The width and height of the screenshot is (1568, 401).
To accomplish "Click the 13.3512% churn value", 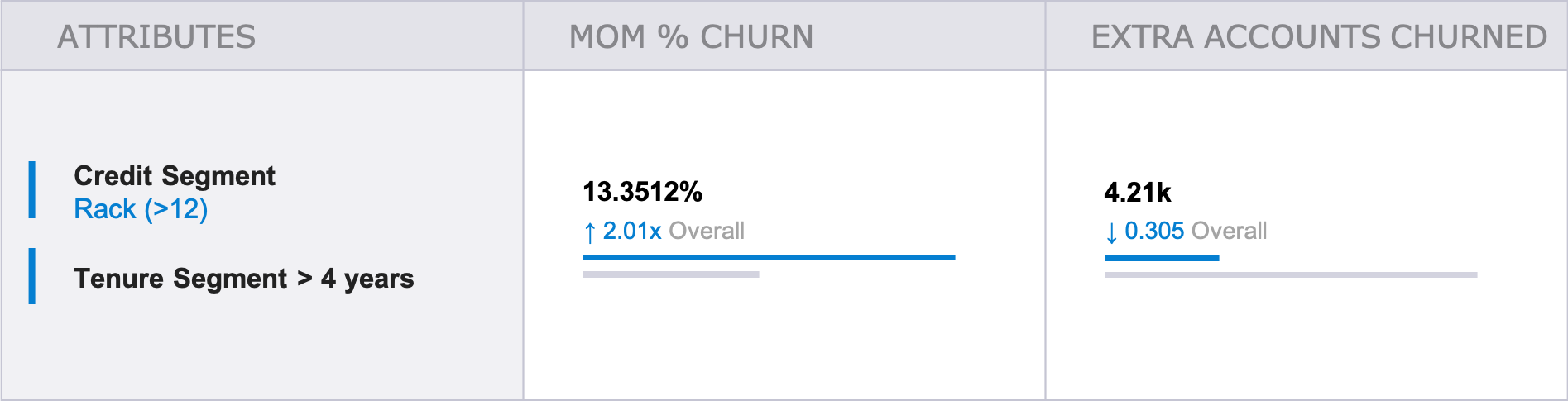I will point(642,192).
